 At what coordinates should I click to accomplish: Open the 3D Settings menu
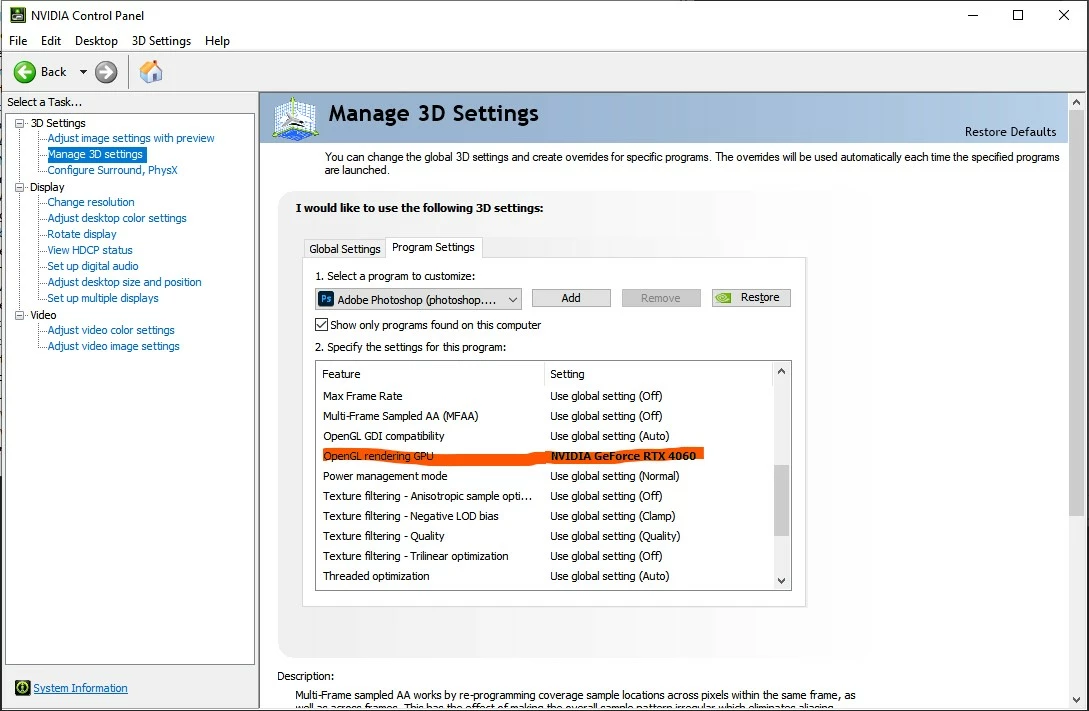point(161,40)
